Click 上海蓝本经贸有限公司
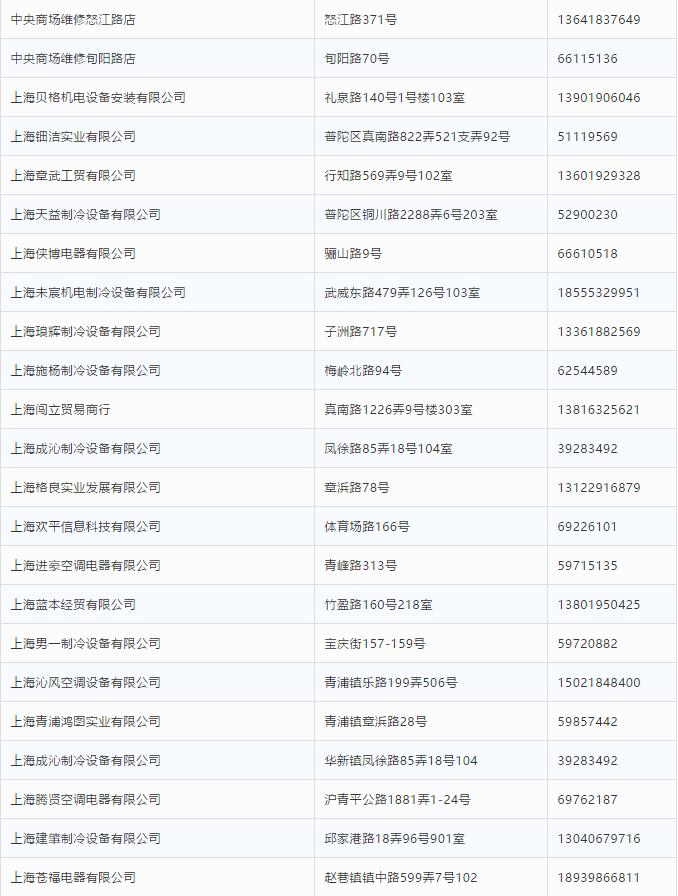This screenshot has width=678, height=896. click(x=73, y=604)
